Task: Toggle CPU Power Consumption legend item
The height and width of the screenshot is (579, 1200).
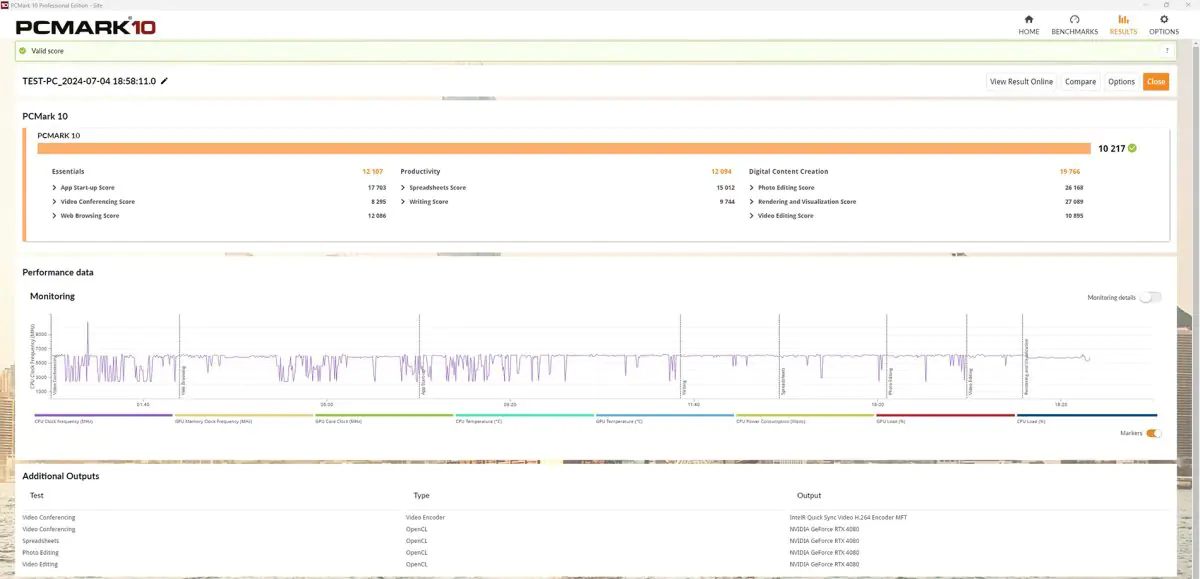Action: click(805, 419)
